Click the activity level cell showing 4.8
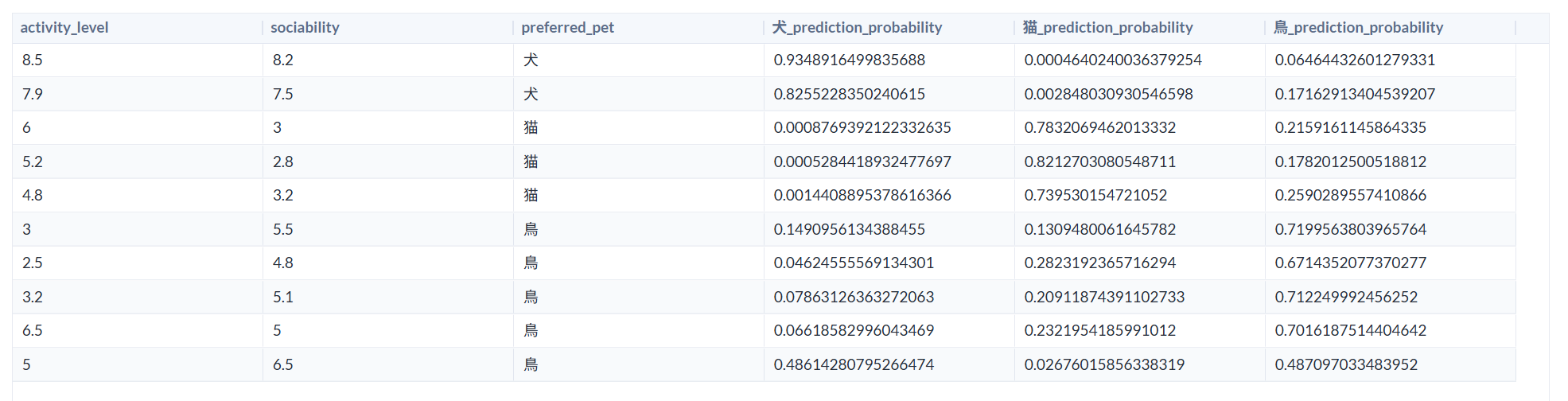Viewport: 1568px width, 401px height. [x=33, y=196]
